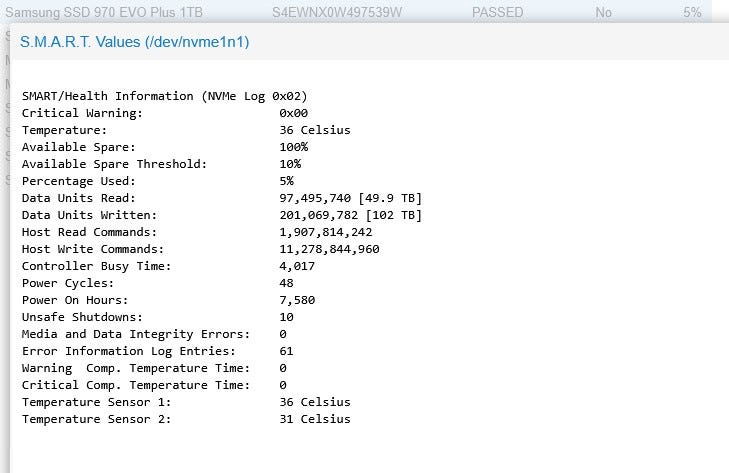The image size is (729, 473).
Task: Click Temperature Sensor 1 value 36 Celsius
Action: click(x=315, y=402)
